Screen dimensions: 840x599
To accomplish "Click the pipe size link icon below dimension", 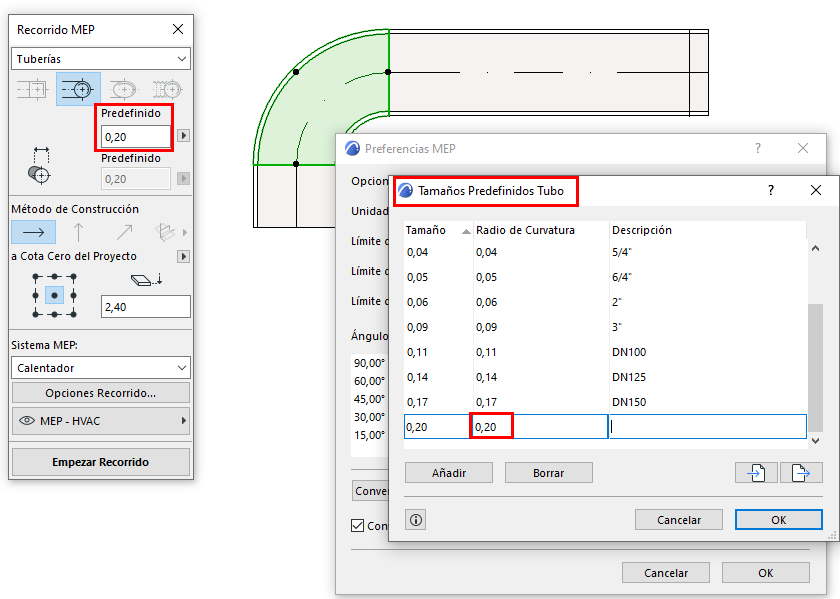I will tap(39, 166).
